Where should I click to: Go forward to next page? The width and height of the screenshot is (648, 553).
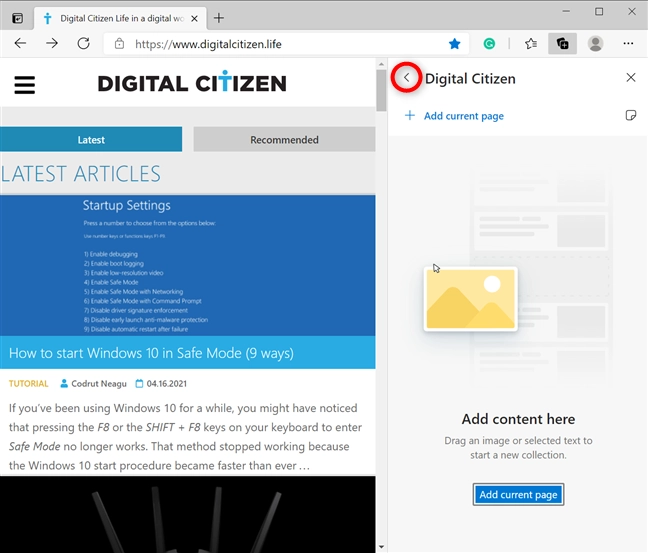pyautogui.click(x=52, y=43)
